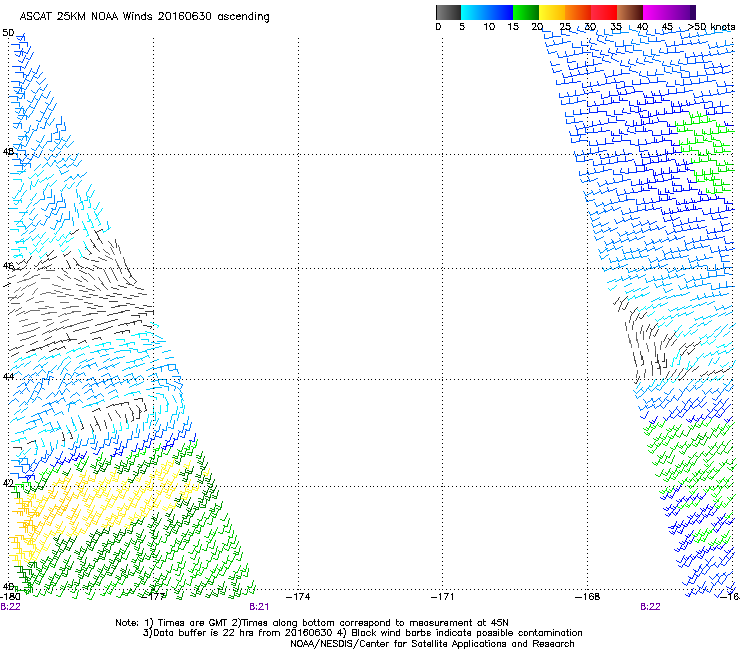Click the '>50 knots' legend label
The height and width of the screenshot is (650, 740).
pyautogui.click(x=711, y=27)
